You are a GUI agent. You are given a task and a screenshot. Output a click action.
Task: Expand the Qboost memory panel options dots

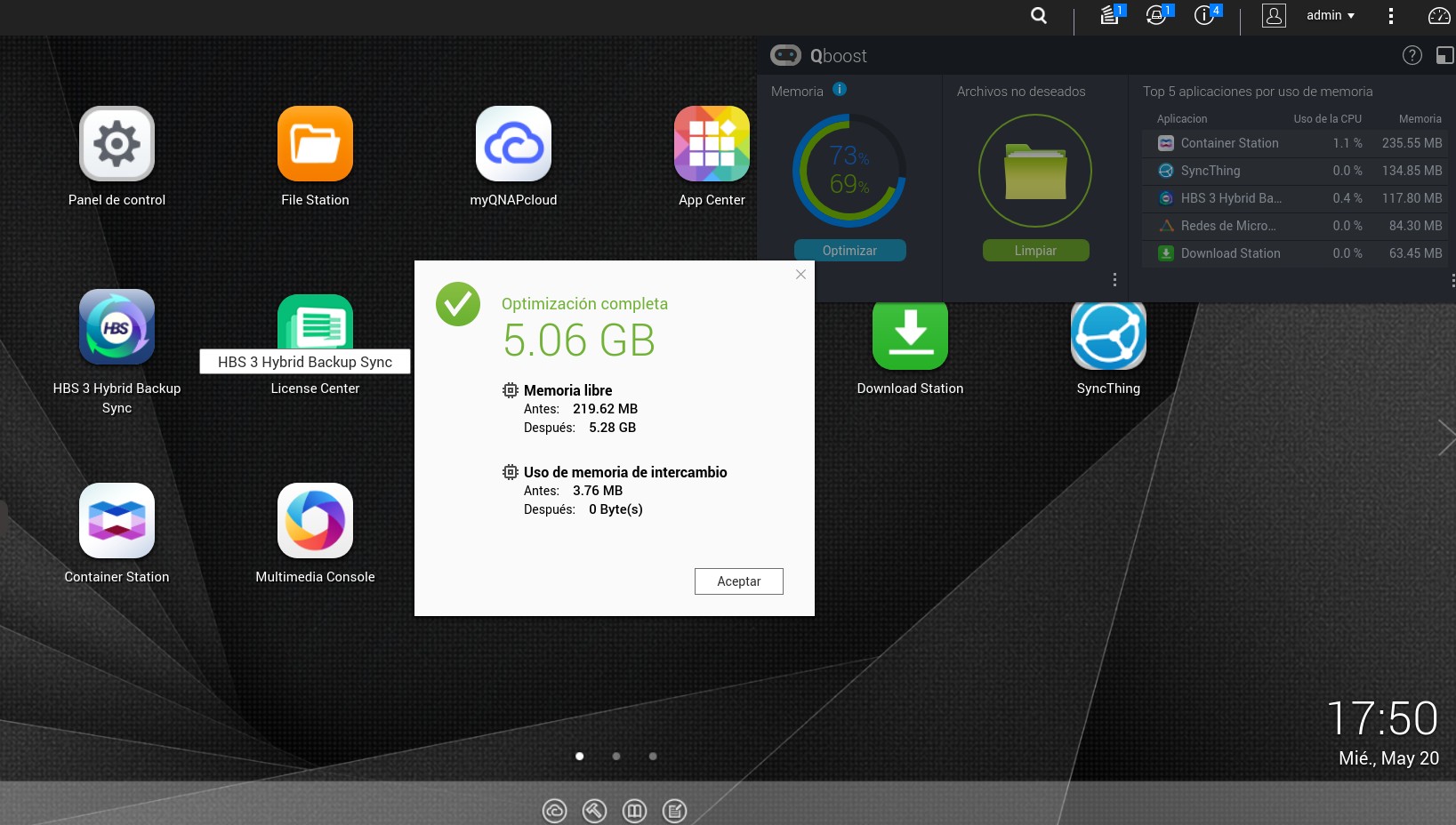[1114, 280]
